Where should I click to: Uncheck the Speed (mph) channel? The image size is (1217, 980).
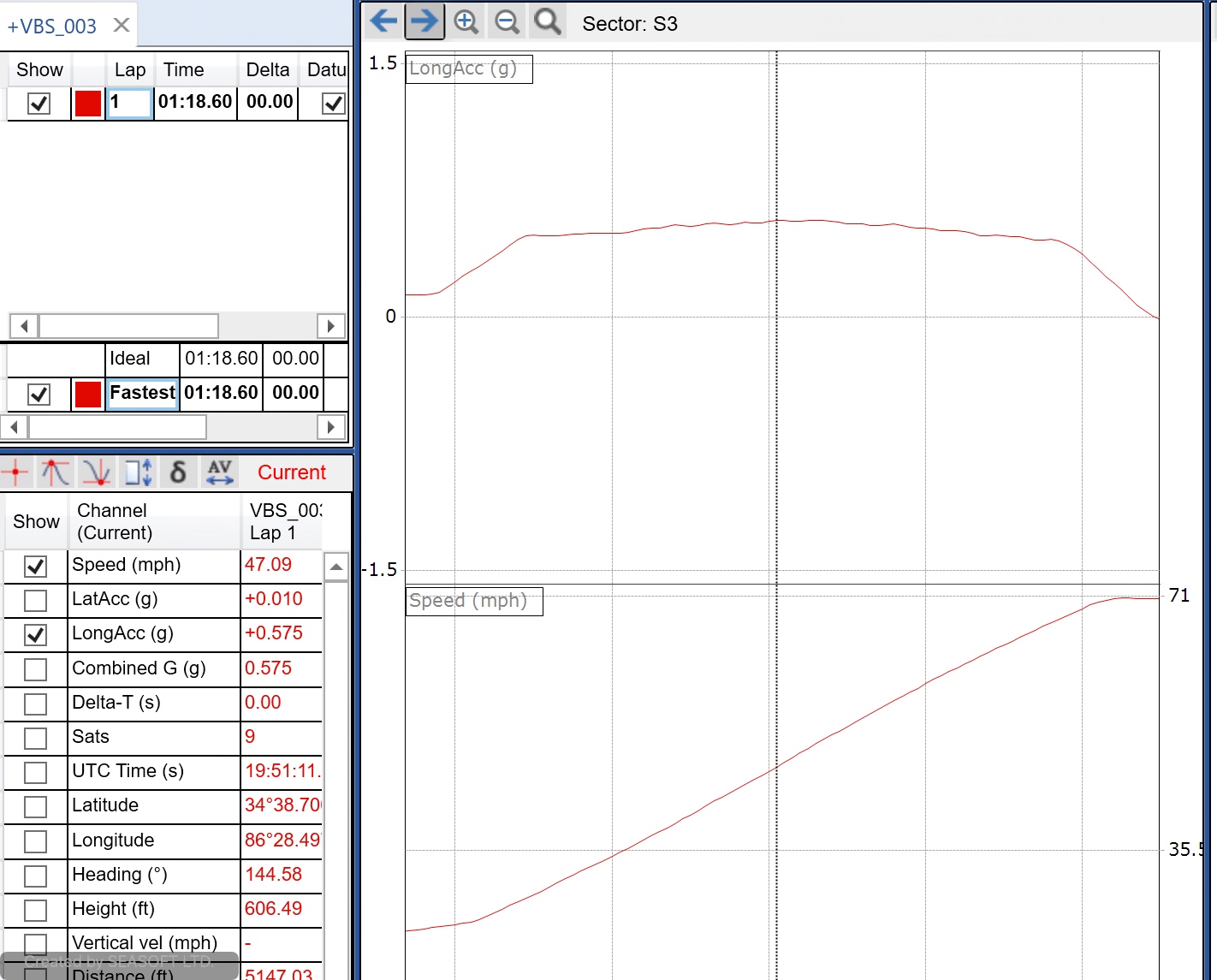tap(35, 566)
